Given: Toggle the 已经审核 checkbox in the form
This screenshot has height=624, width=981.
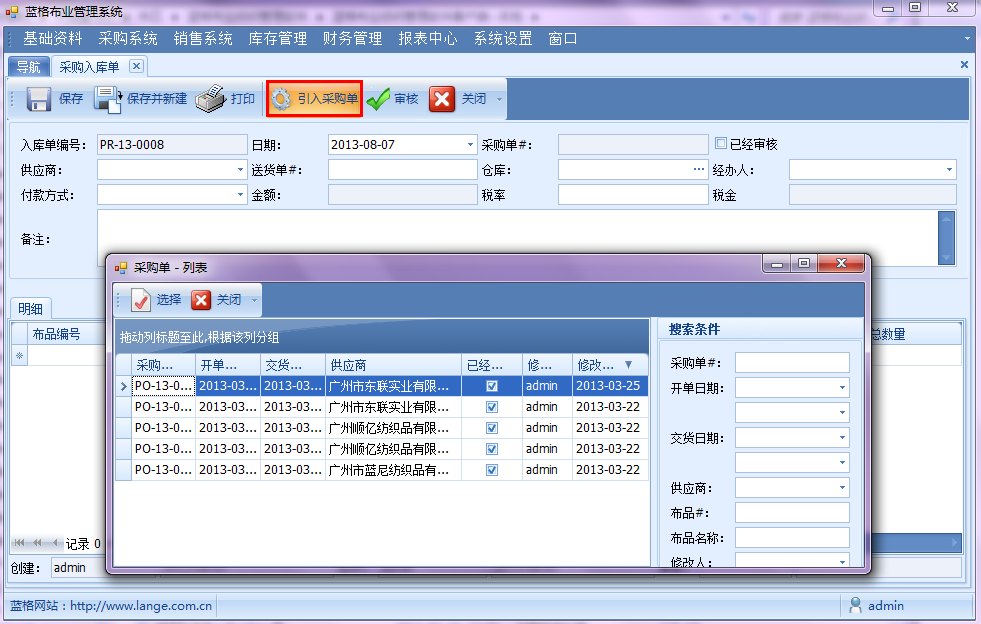Looking at the screenshot, I should 721,144.
